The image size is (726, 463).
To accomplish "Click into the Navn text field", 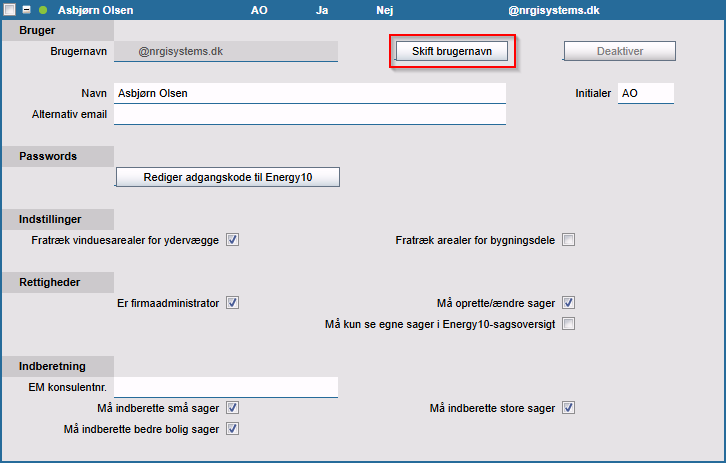I will pos(309,93).
